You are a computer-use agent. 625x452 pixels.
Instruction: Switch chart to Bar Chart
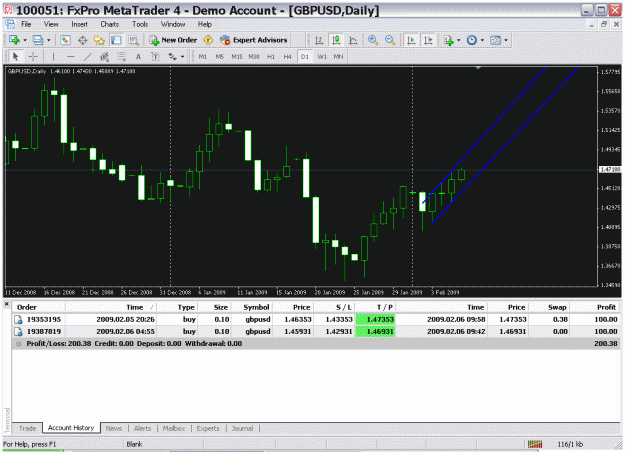319,40
